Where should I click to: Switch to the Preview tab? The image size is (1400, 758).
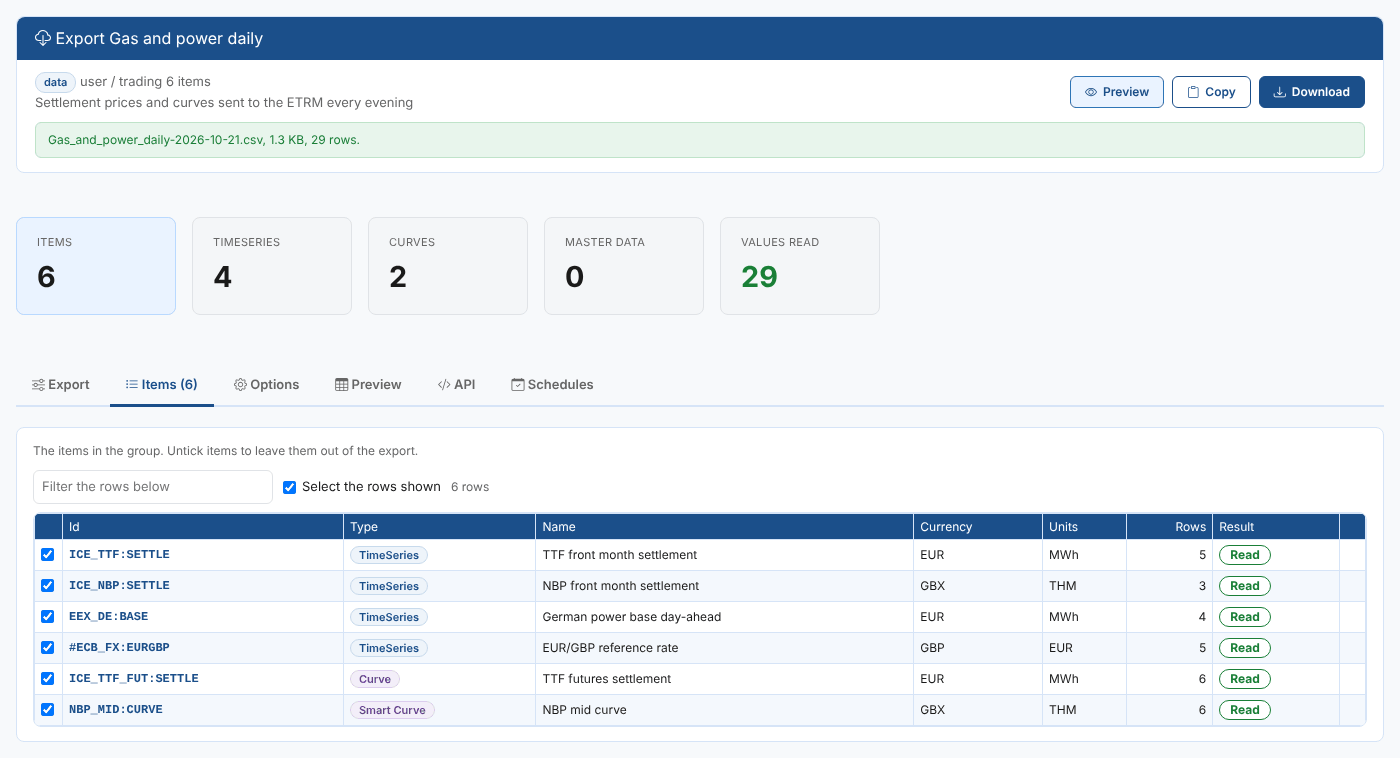(x=368, y=385)
